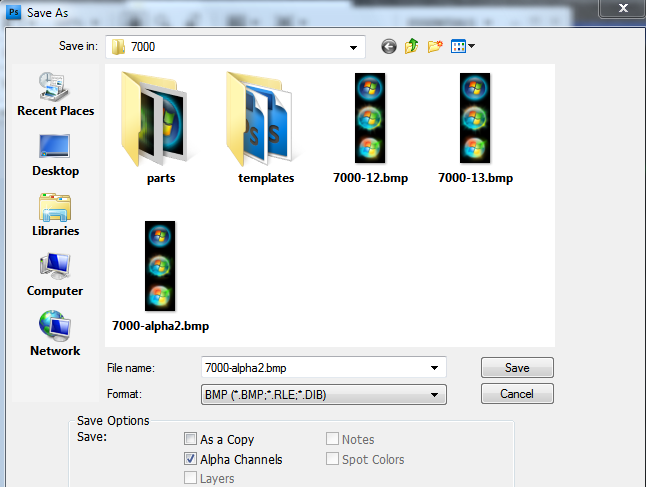Go up one folder level icon

click(412, 46)
